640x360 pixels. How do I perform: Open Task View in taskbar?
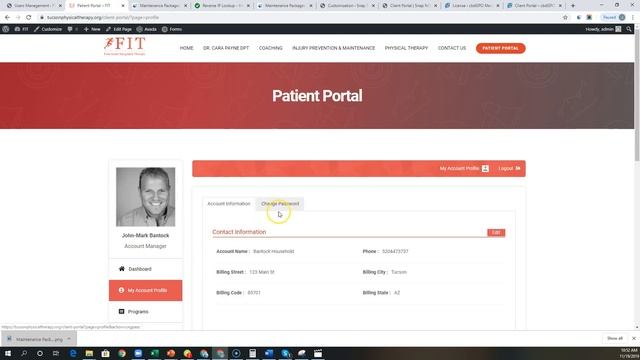pyautogui.click(x=56, y=353)
